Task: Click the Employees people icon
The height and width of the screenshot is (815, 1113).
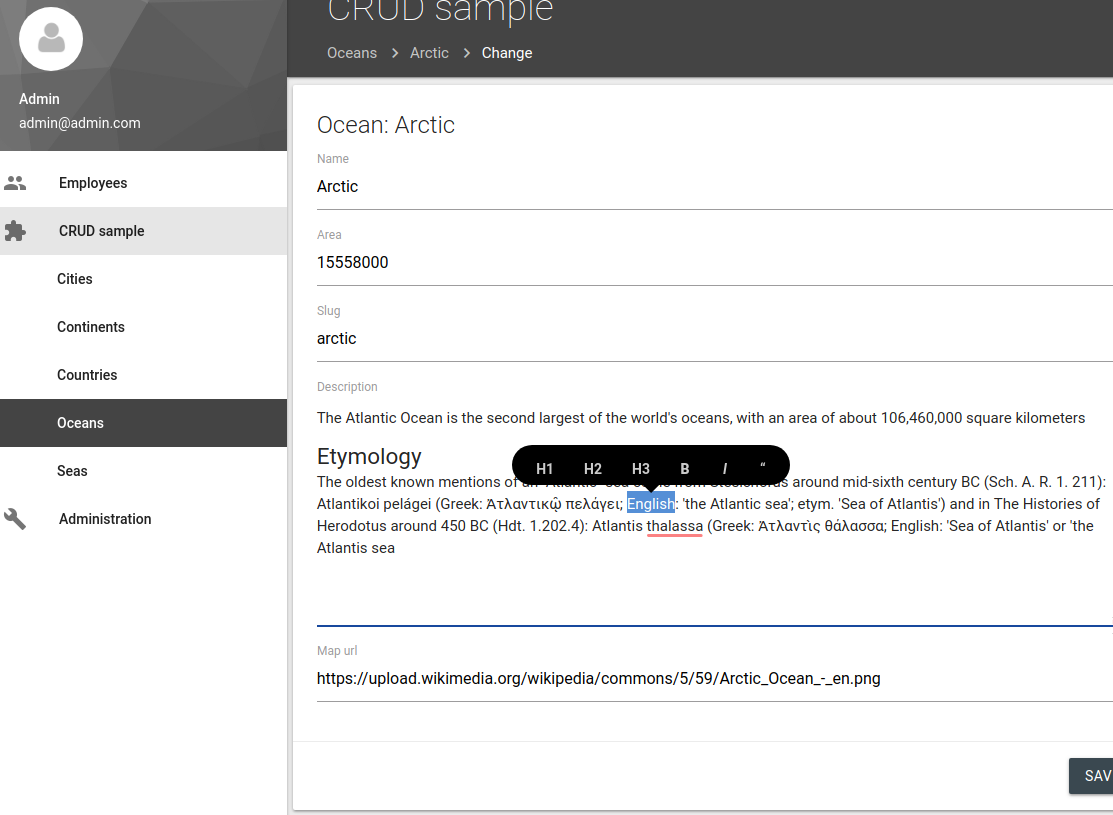Action: pos(15,183)
